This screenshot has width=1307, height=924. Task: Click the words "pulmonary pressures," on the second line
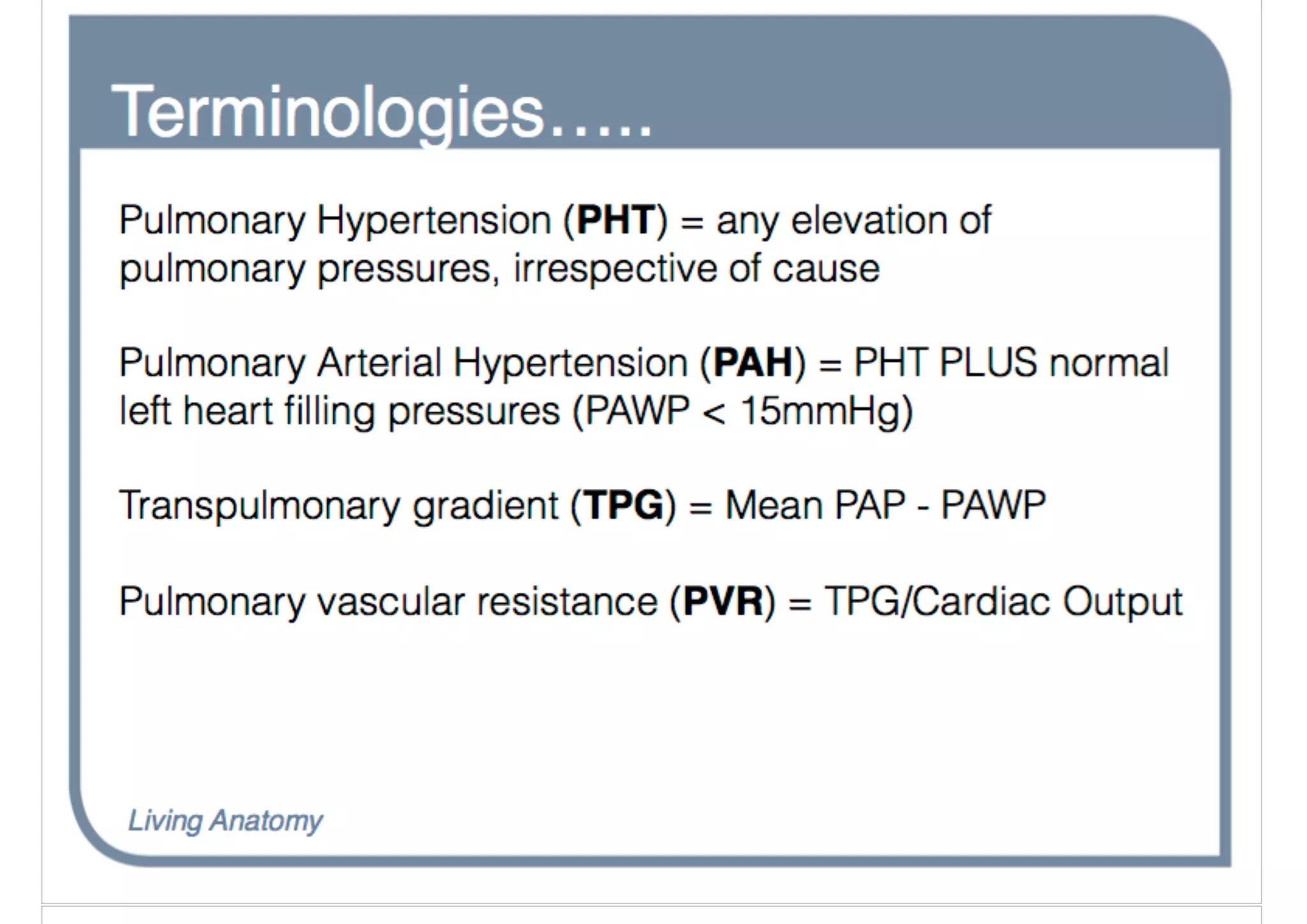309,269
